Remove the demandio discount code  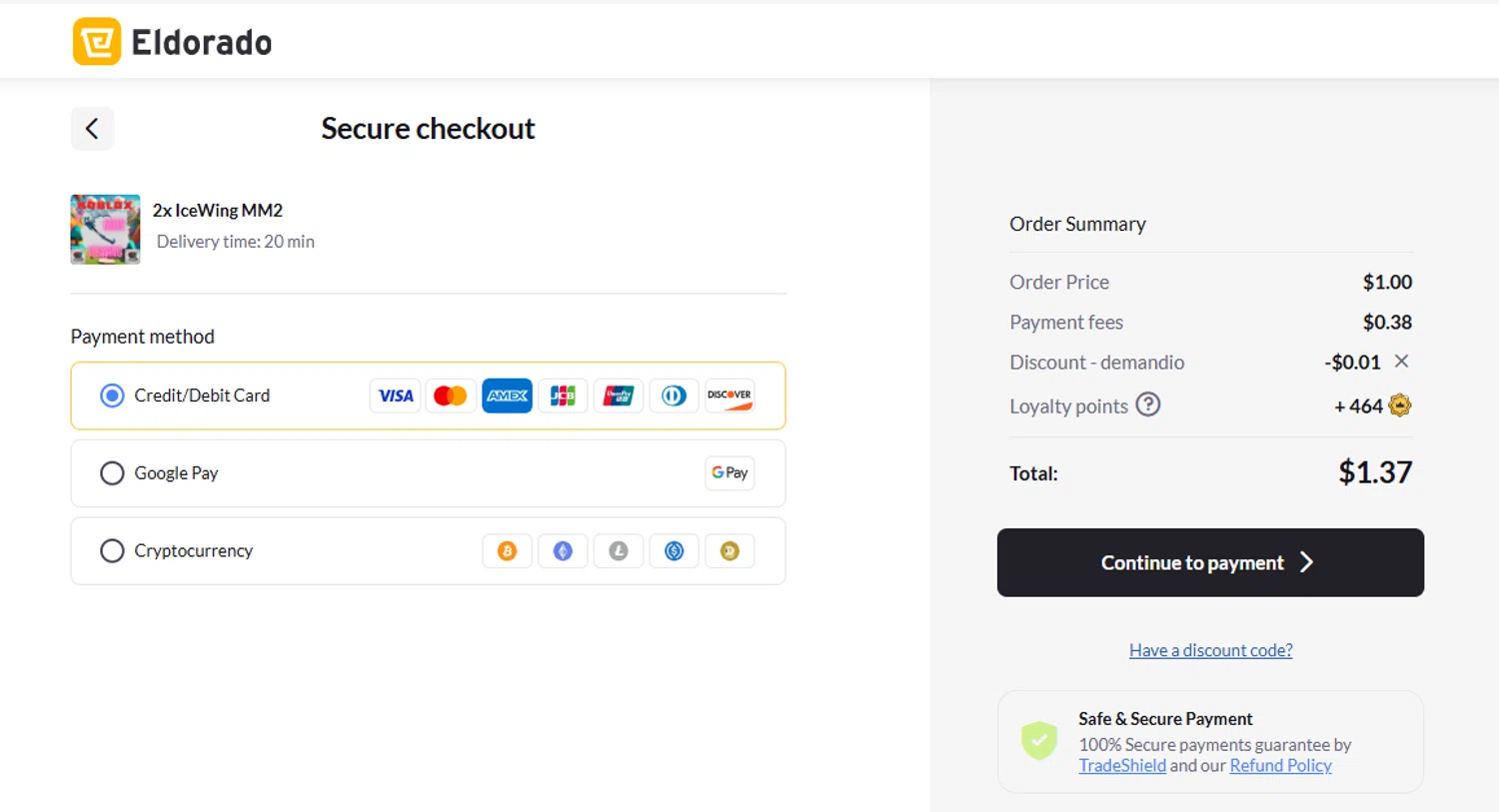click(1401, 362)
